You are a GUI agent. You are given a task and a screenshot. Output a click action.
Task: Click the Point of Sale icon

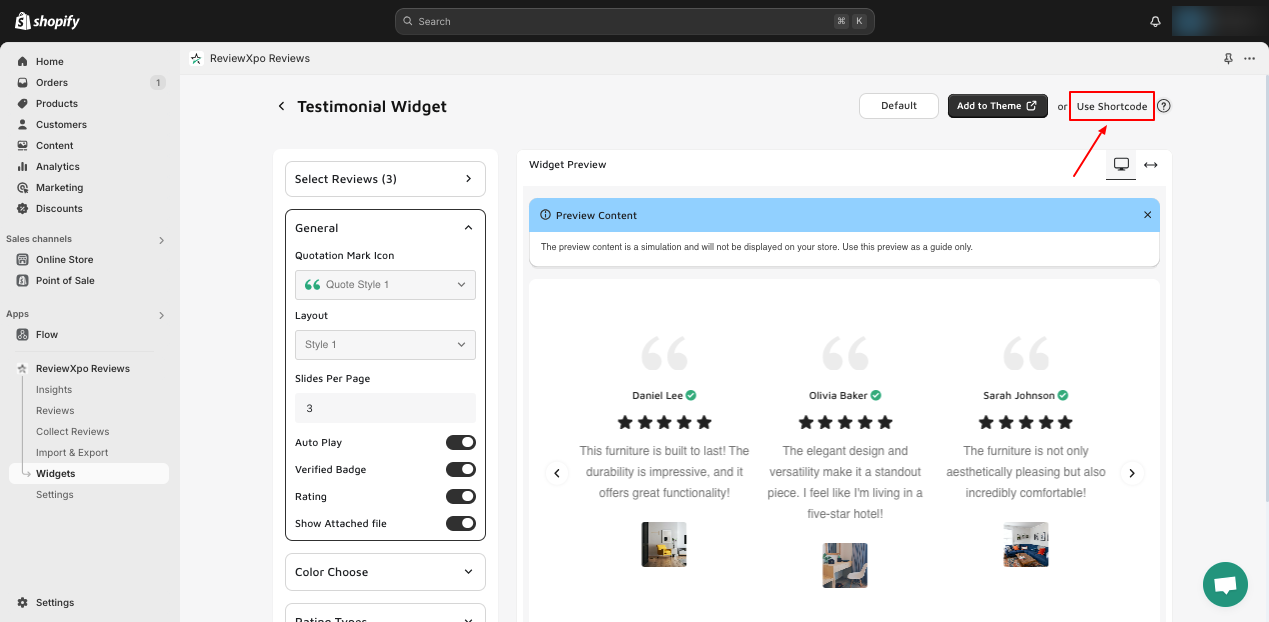(22, 281)
